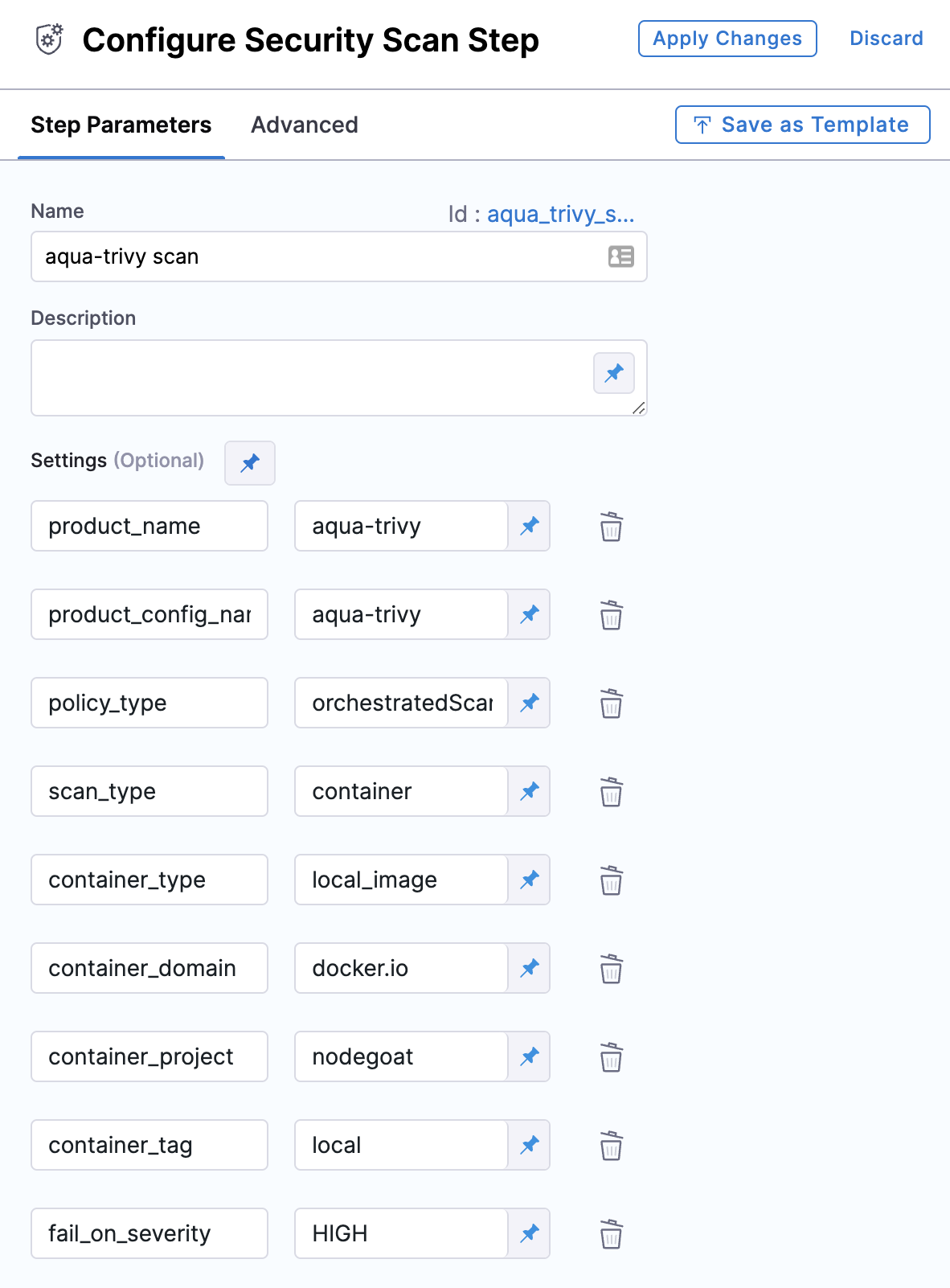950x1288 pixels.
Task: Delete the fail_on_severity setting row
Action: click(612, 1234)
